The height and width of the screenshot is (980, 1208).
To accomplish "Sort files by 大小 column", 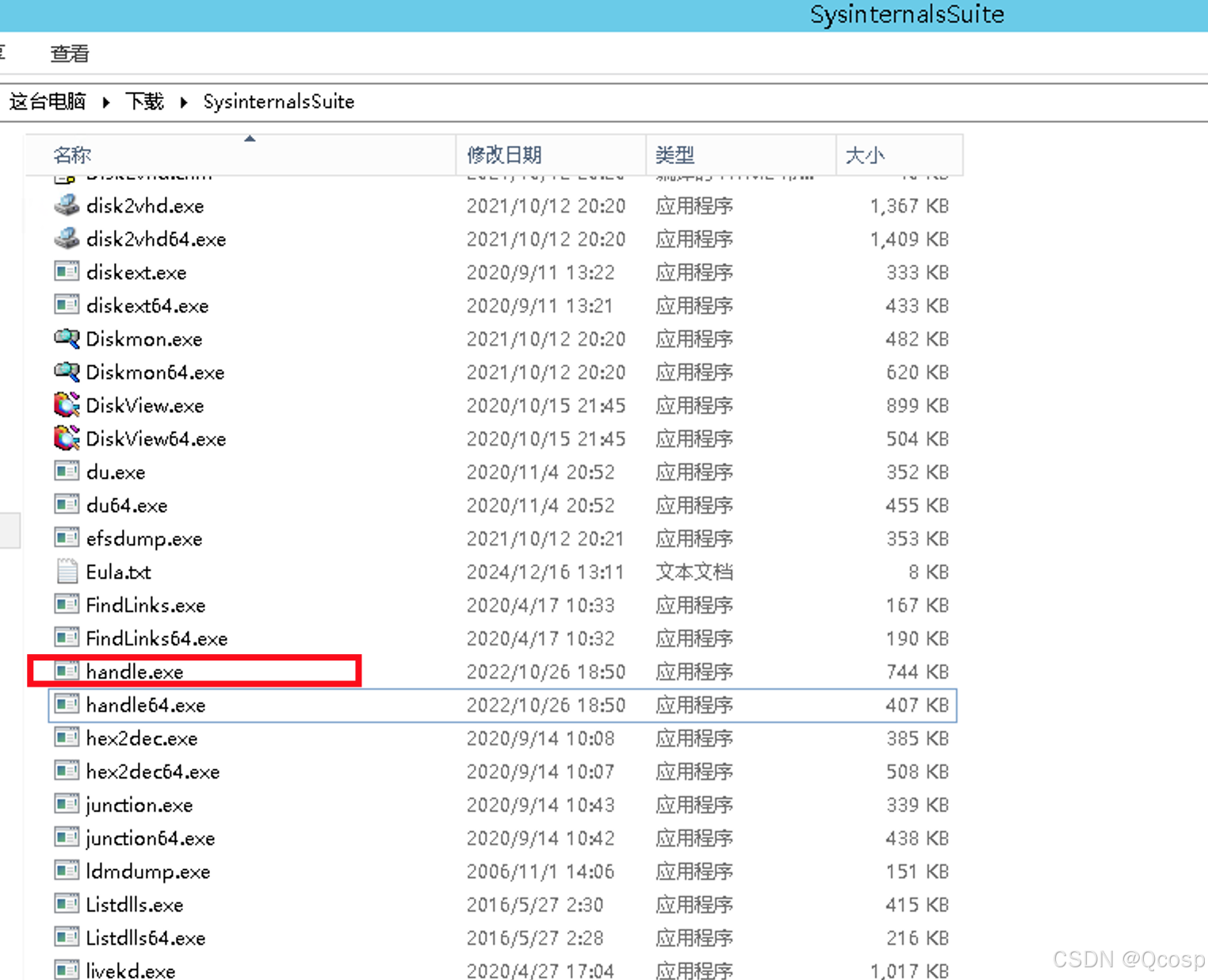I will pos(900,155).
